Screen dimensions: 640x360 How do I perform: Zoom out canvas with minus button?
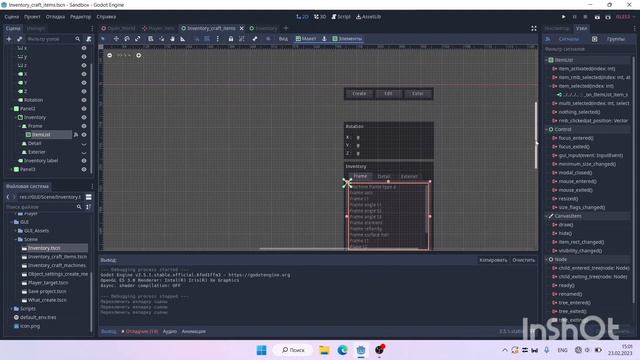(109, 55)
